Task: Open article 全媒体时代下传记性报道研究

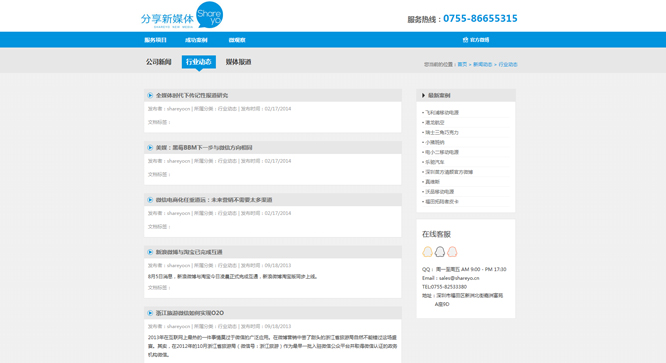Action: (192, 96)
